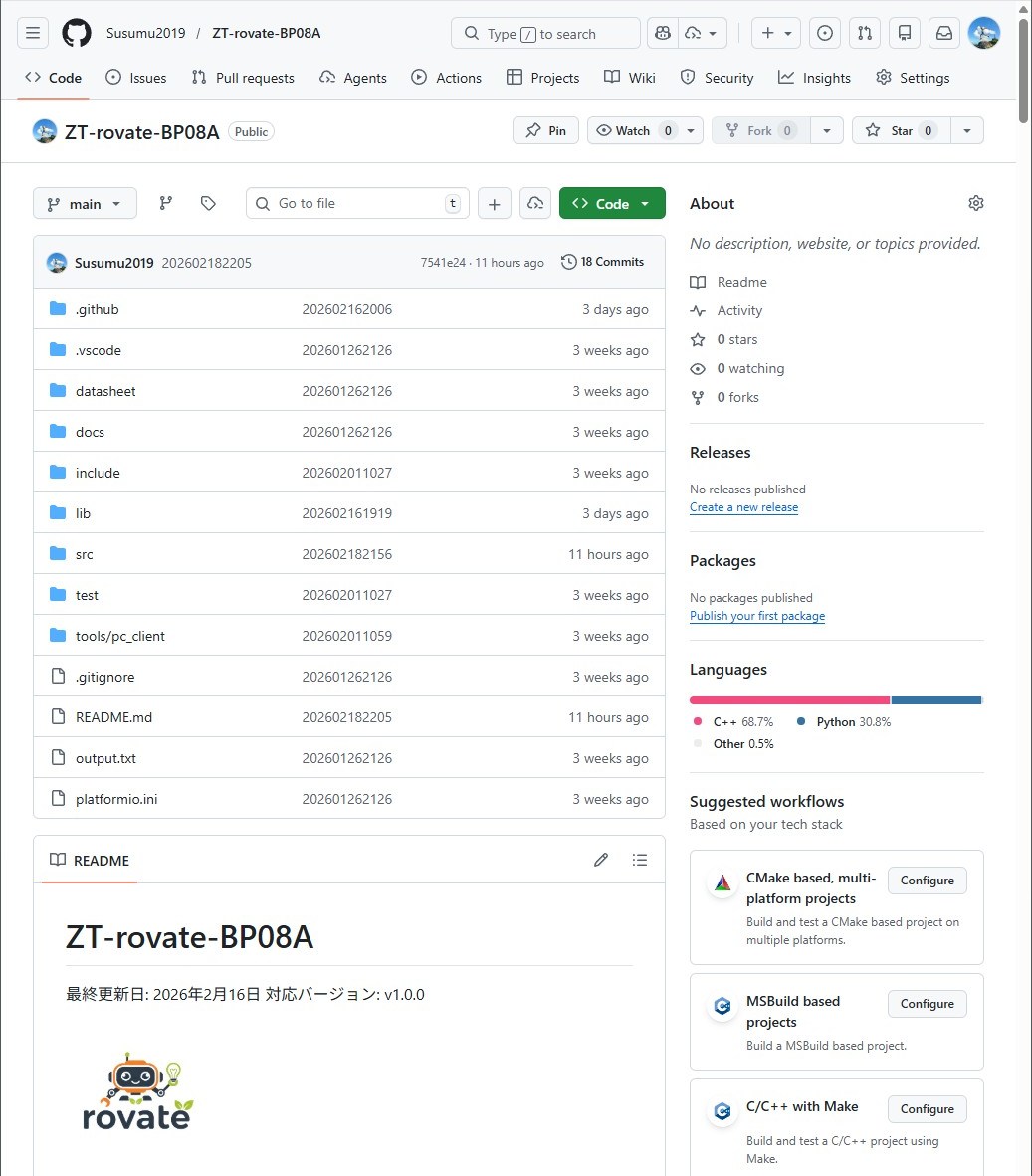Open the green Code dropdown
Image resolution: width=1032 pixels, height=1176 pixels.
click(x=612, y=203)
